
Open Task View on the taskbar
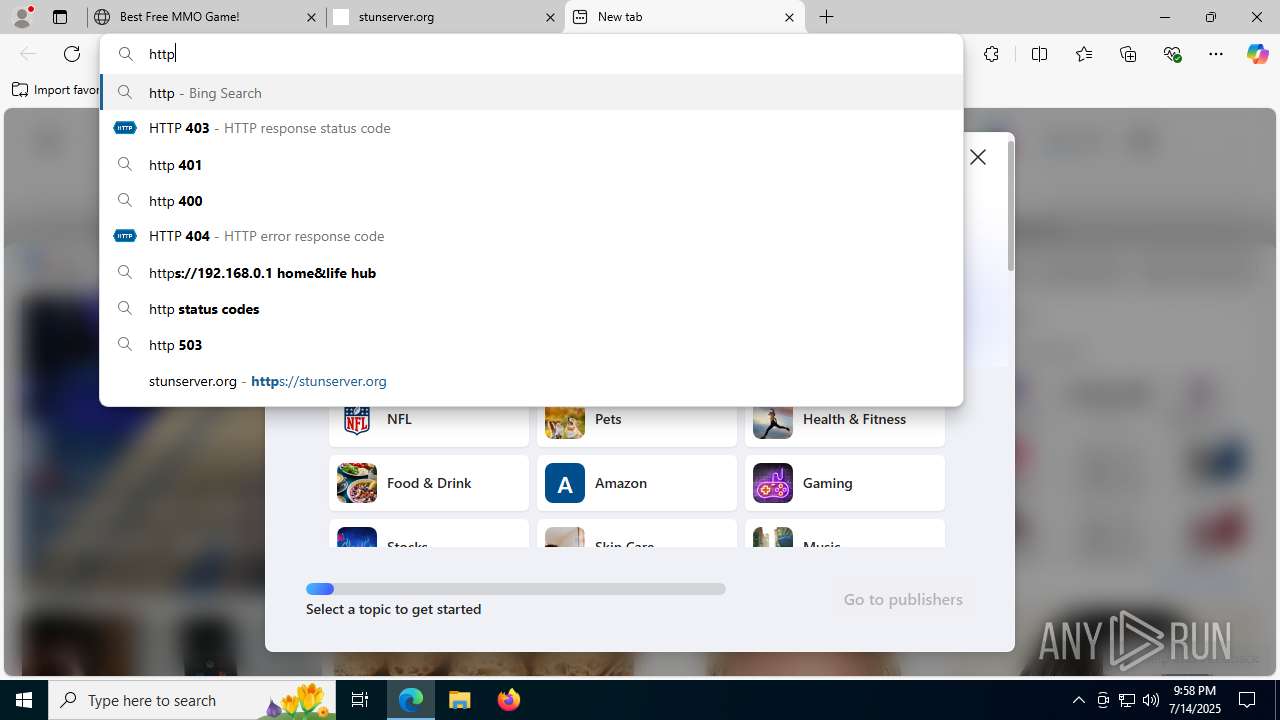[361, 700]
